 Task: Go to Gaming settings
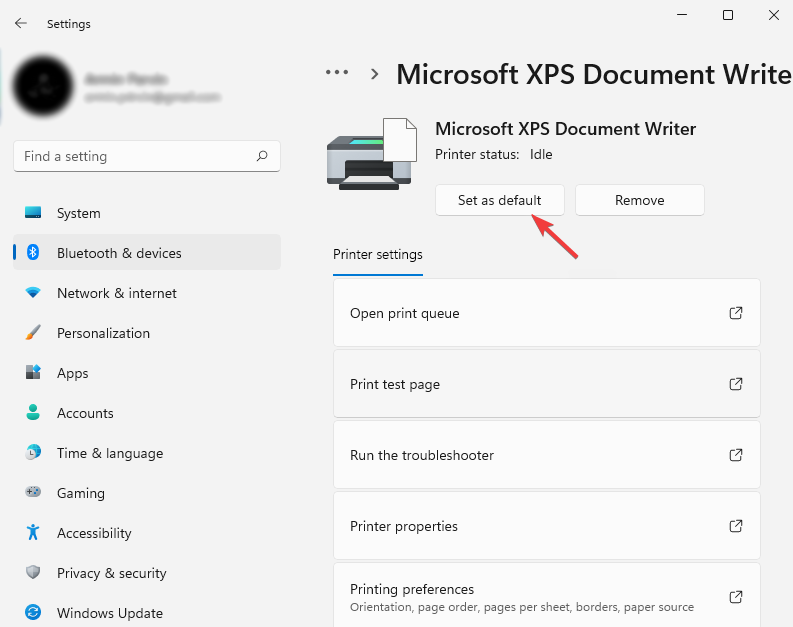147,492
